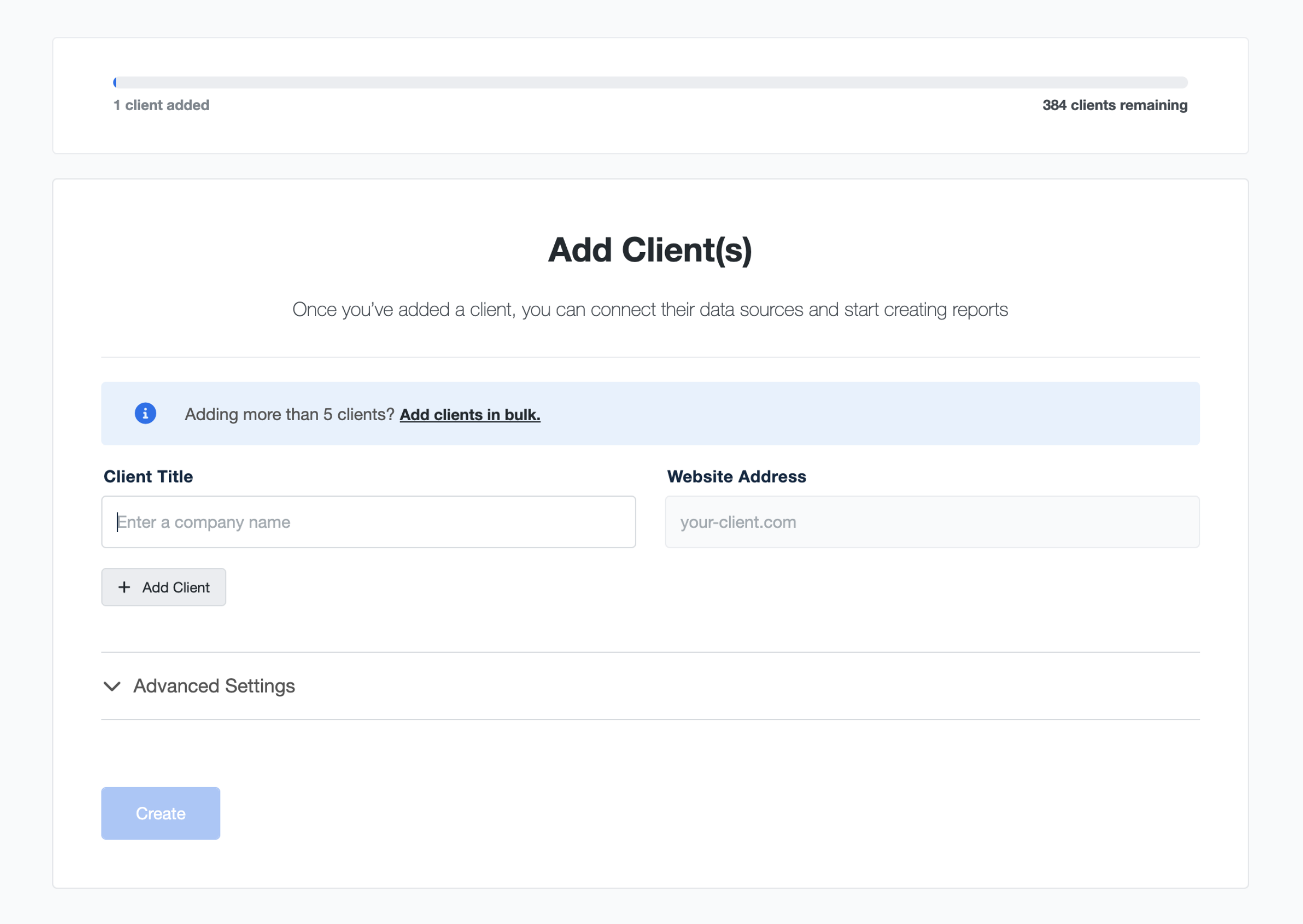Click empty right side of info banner
Screen dimensions: 1303x924
pos(910,414)
